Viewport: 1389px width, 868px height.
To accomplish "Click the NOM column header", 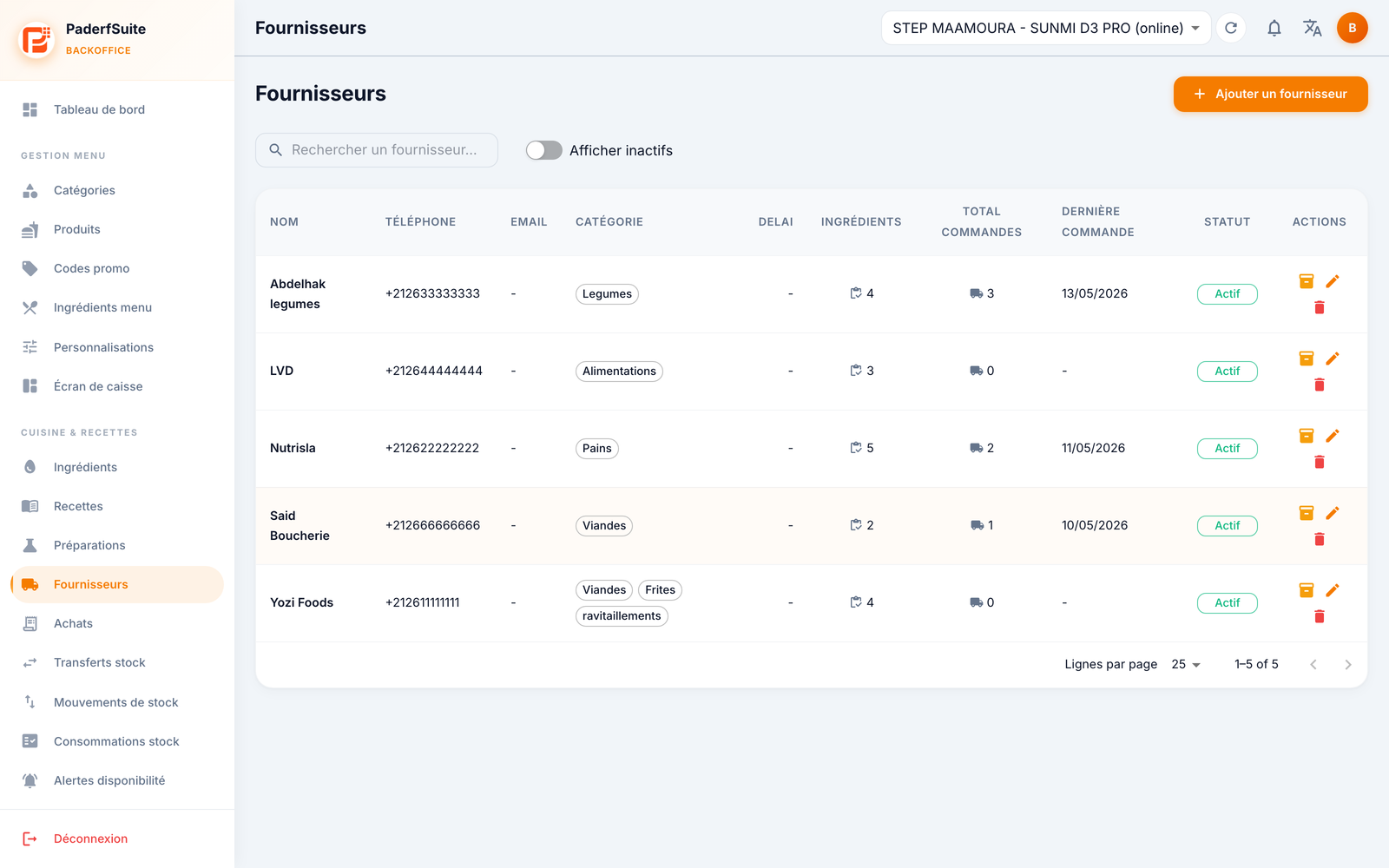I will click(284, 222).
